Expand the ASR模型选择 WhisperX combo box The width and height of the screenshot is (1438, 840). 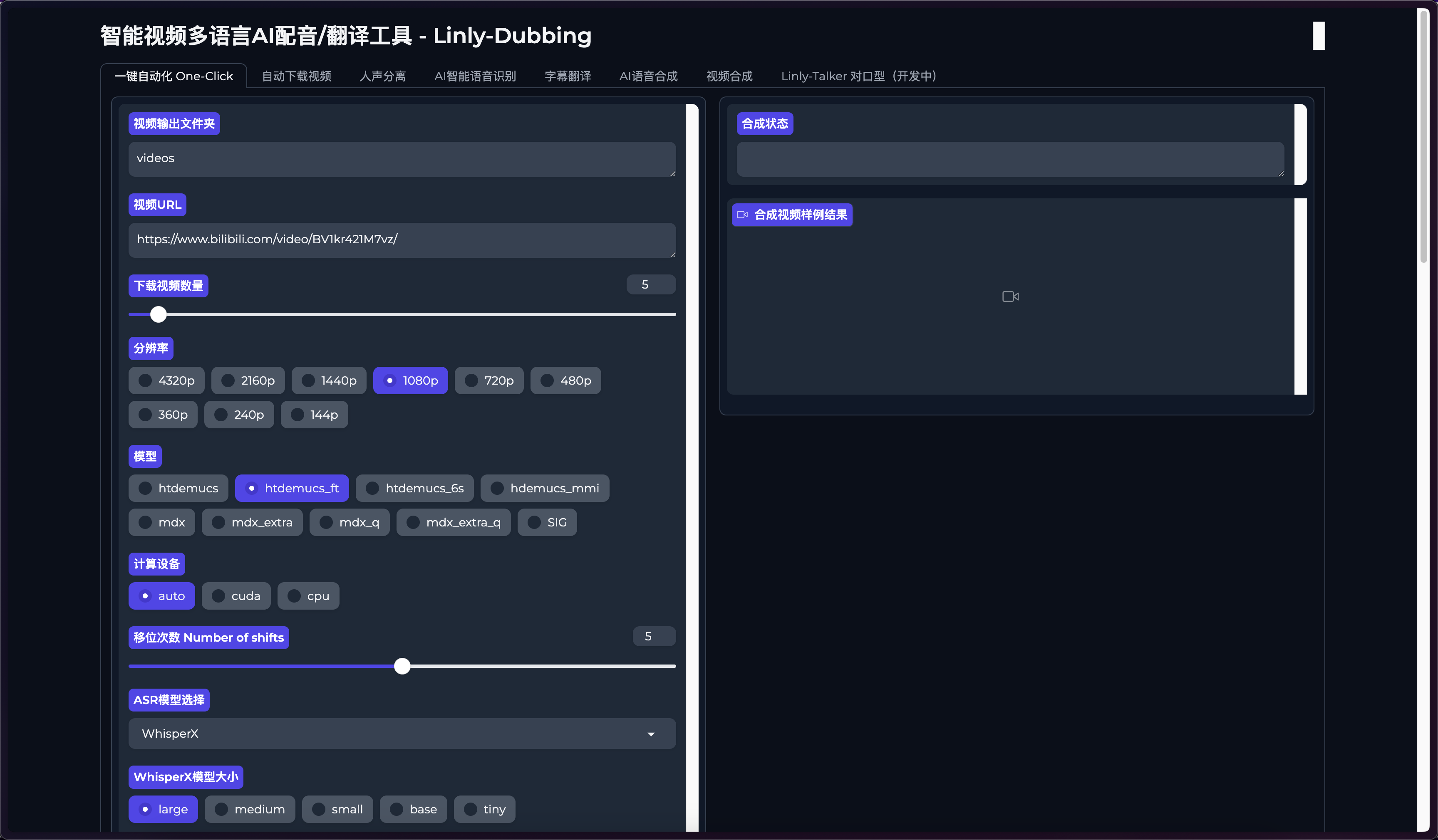click(402, 734)
